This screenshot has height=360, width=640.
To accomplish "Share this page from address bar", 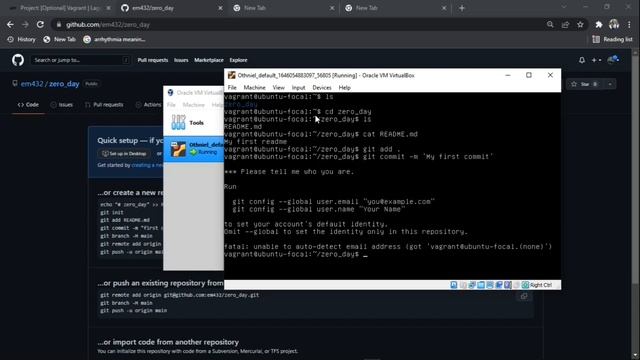I will coord(565,24).
